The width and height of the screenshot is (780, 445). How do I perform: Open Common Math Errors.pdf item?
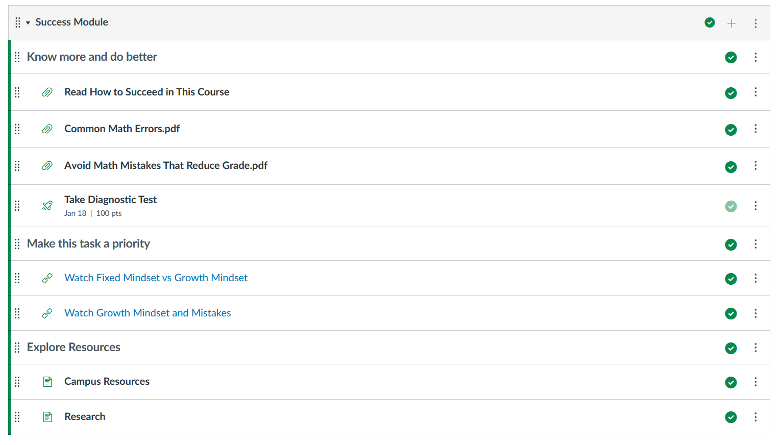click(122, 128)
